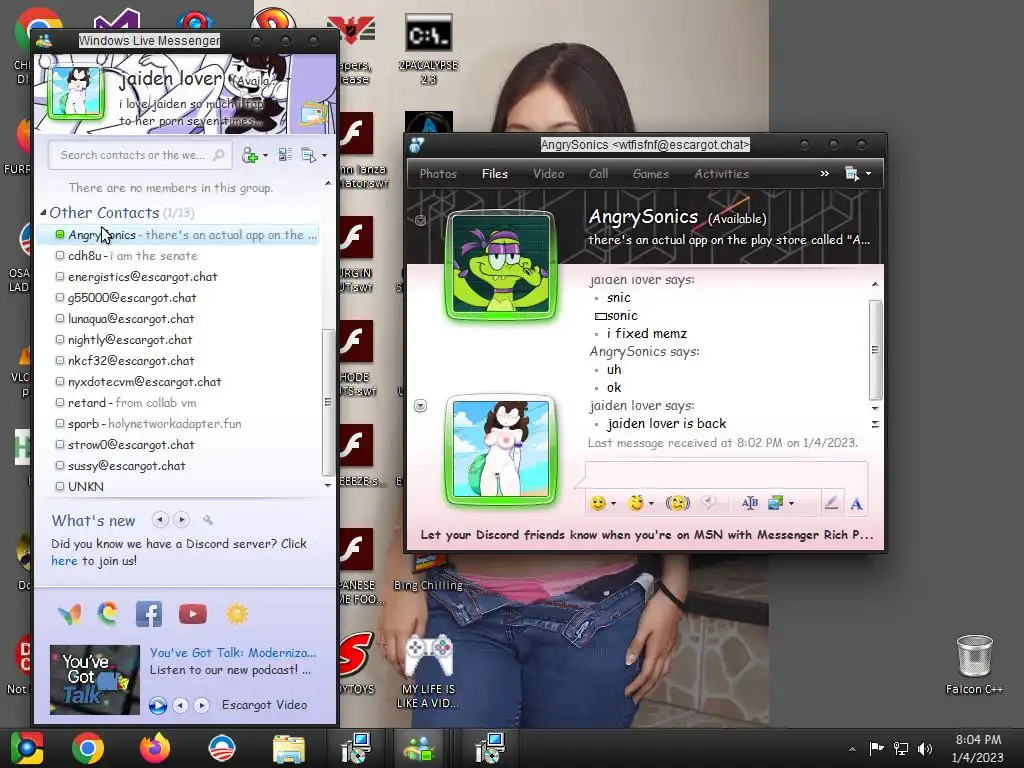Viewport: 1024px width, 768px height.
Task: Send a nudge
Action: pyautogui.click(x=677, y=503)
